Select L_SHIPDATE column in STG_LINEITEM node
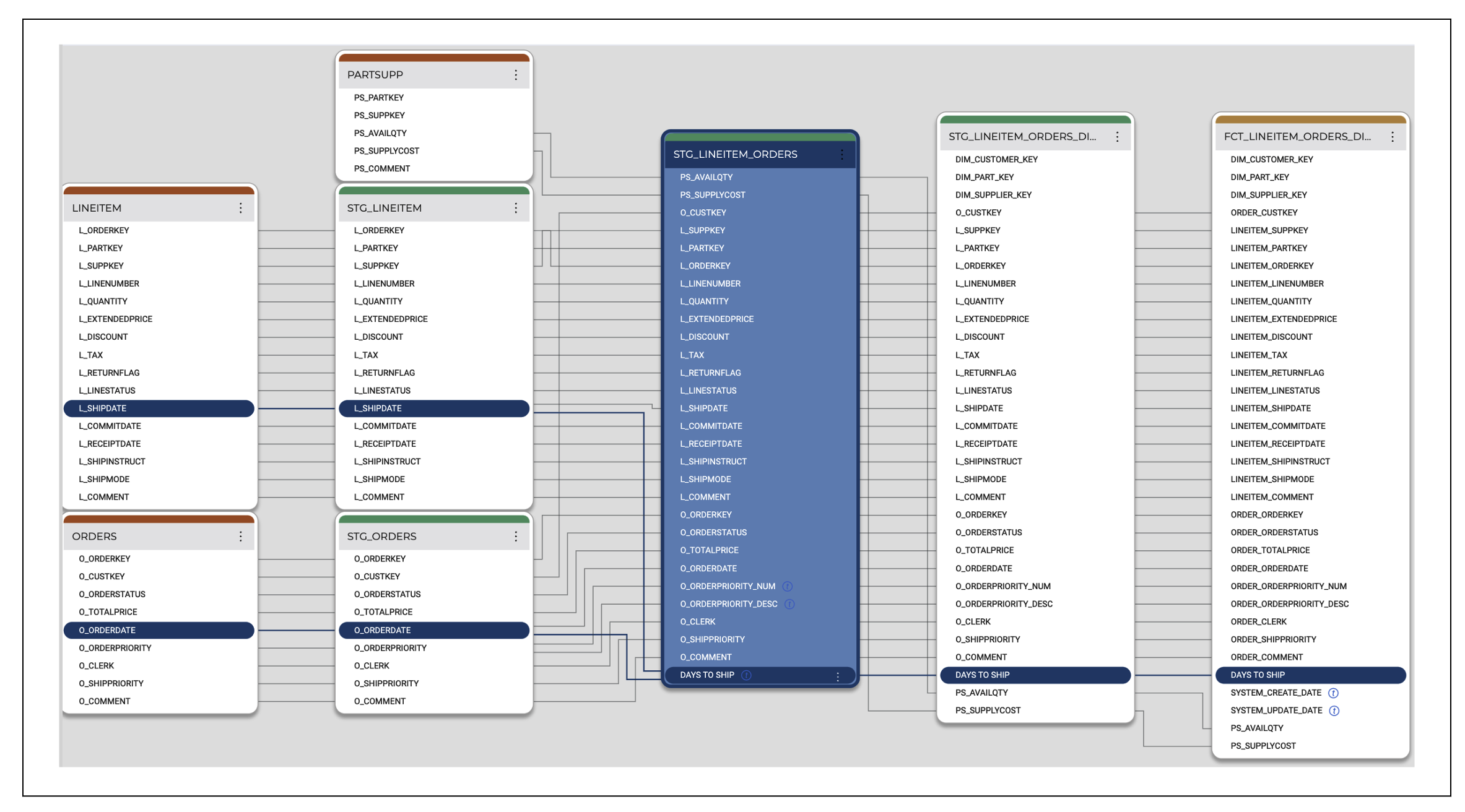The height and width of the screenshot is (812, 1465). coord(434,408)
